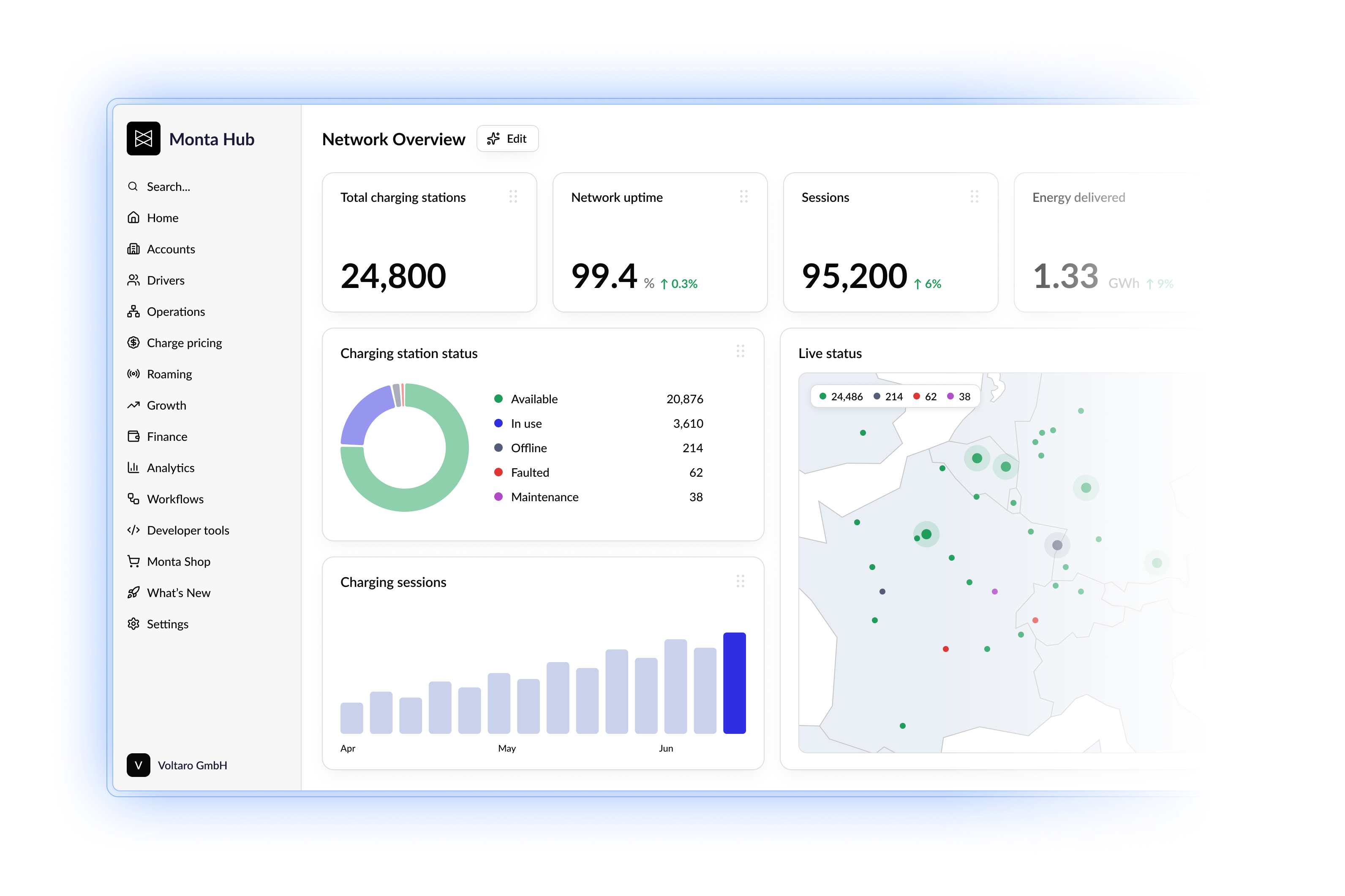Image resolution: width=1345 pixels, height=896 pixels.
Task: Open the Monta Shop cart icon
Action: (133, 561)
